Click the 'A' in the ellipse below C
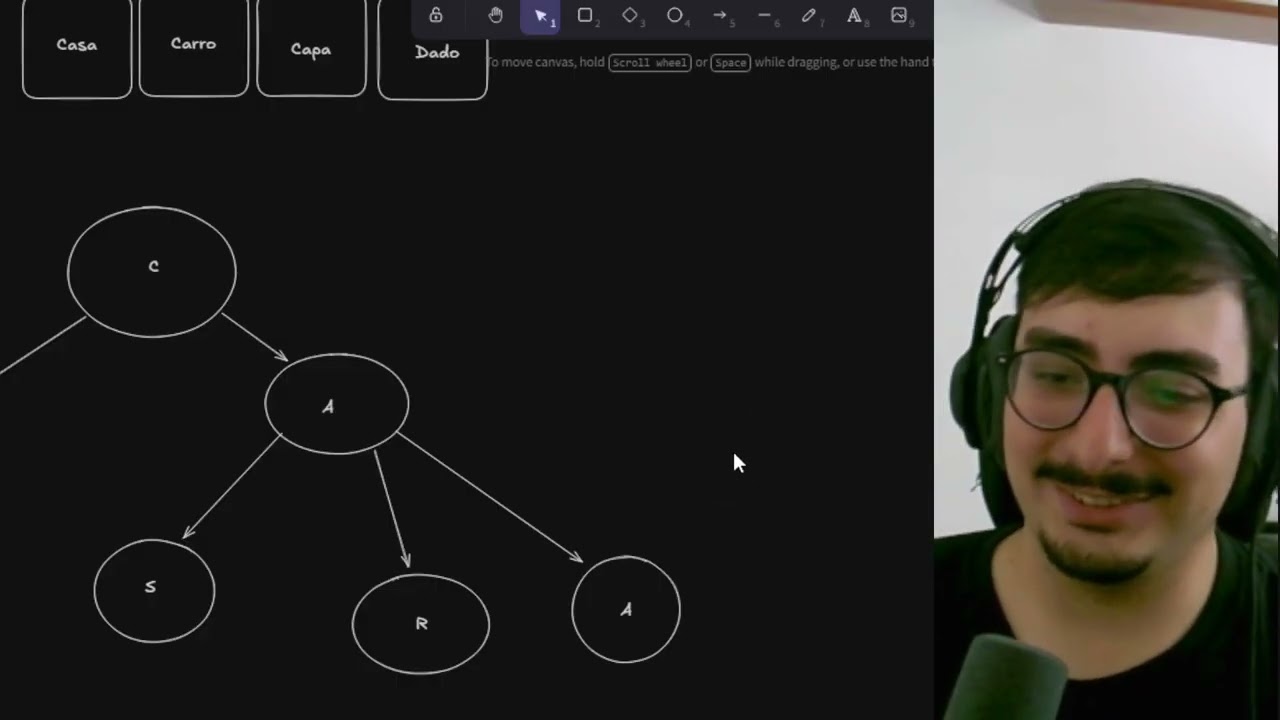This screenshot has width=1280, height=720. click(x=328, y=407)
